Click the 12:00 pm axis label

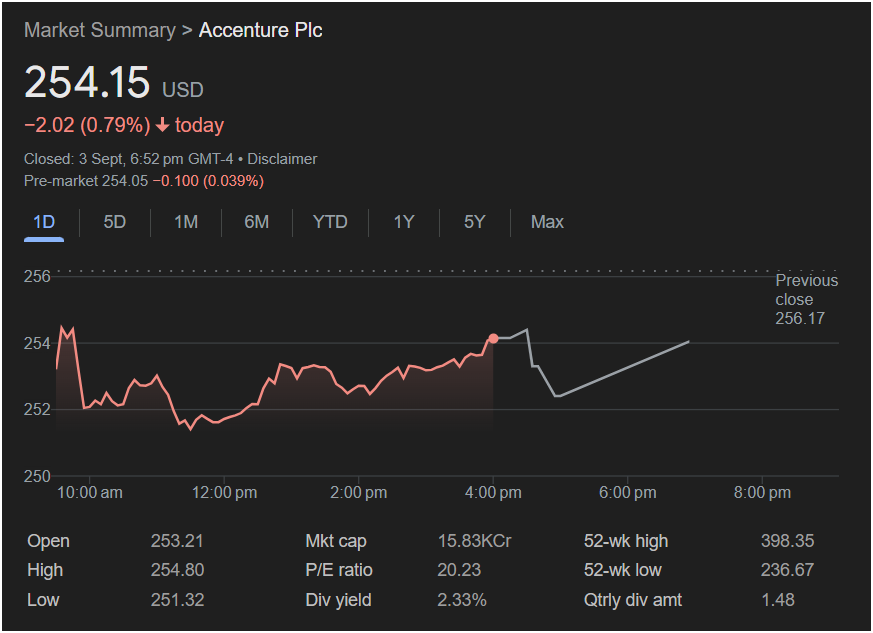tap(224, 492)
